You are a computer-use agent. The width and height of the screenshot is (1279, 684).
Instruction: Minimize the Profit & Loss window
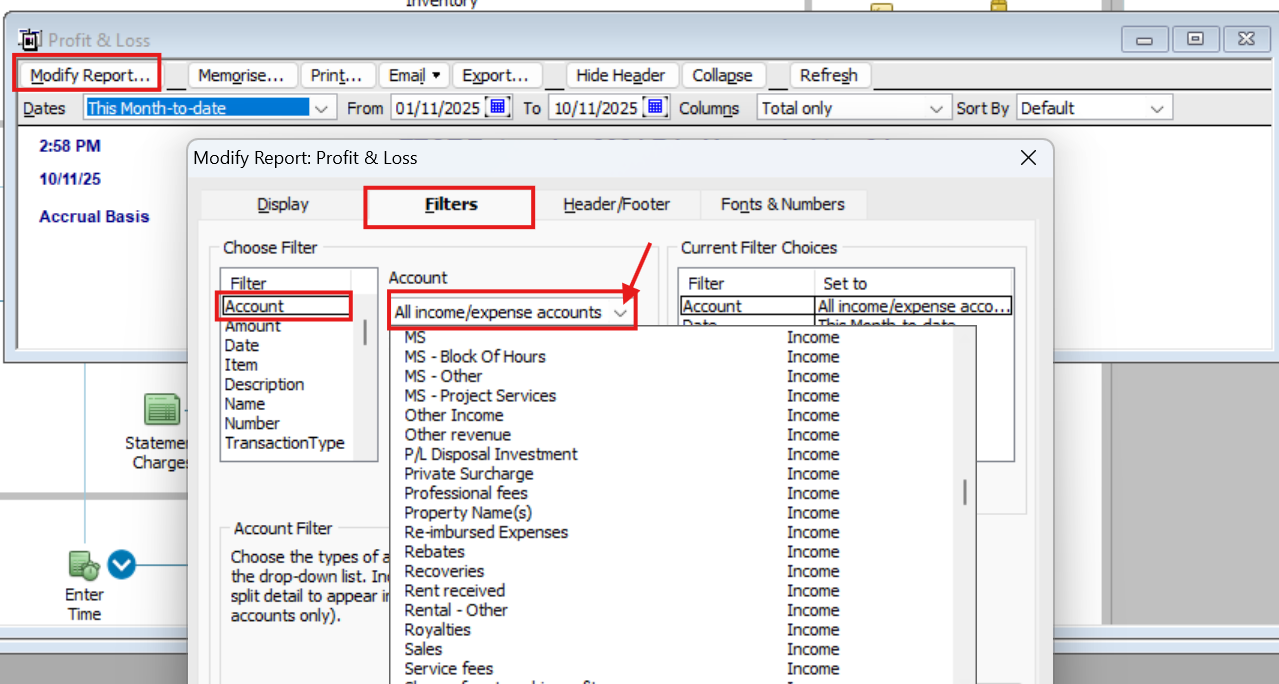(1145, 40)
